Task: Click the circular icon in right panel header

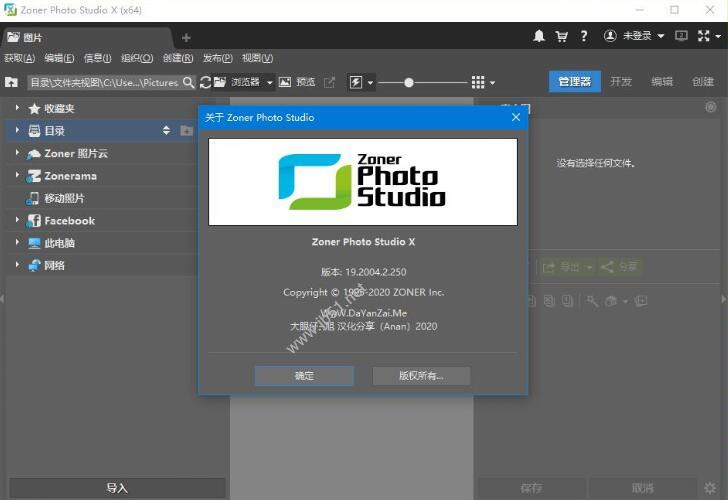Action: (x=710, y=107)
